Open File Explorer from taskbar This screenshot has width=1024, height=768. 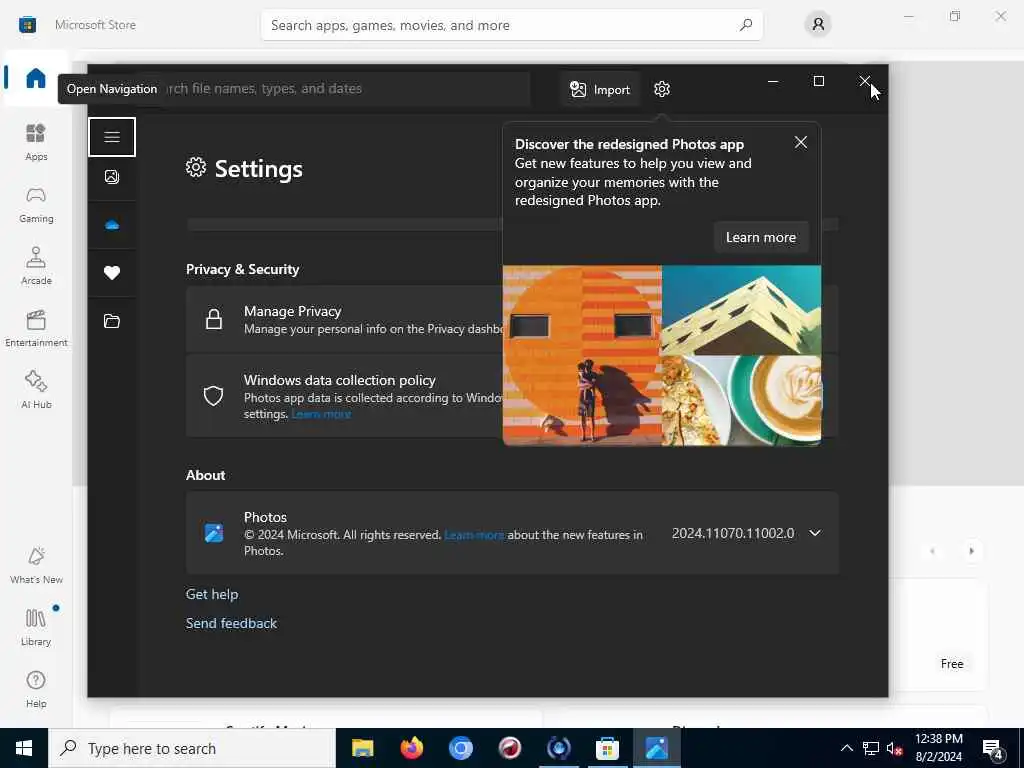[x=362, y=748]
